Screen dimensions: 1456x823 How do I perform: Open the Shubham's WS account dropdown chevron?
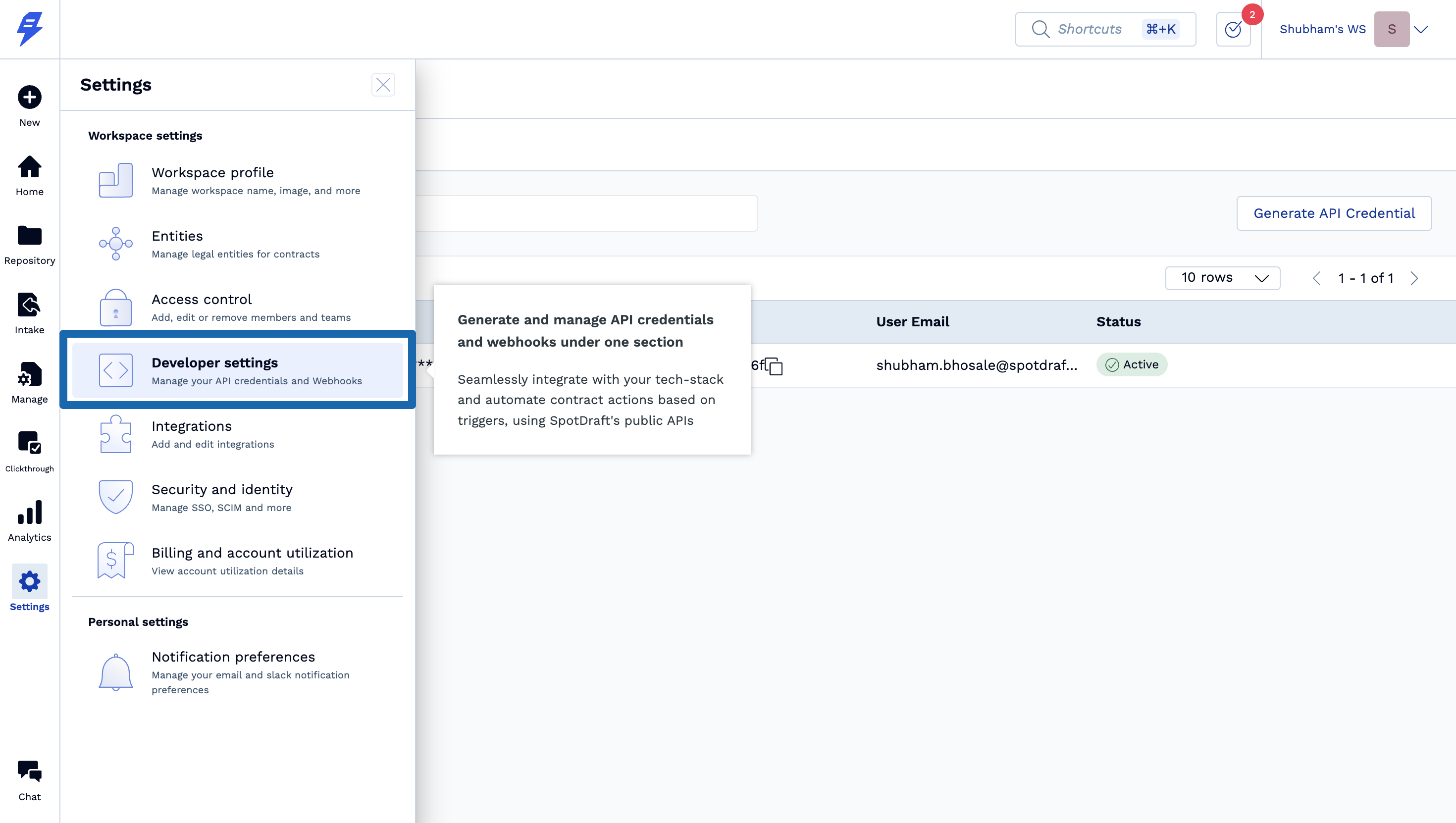tap(1420, 29)
